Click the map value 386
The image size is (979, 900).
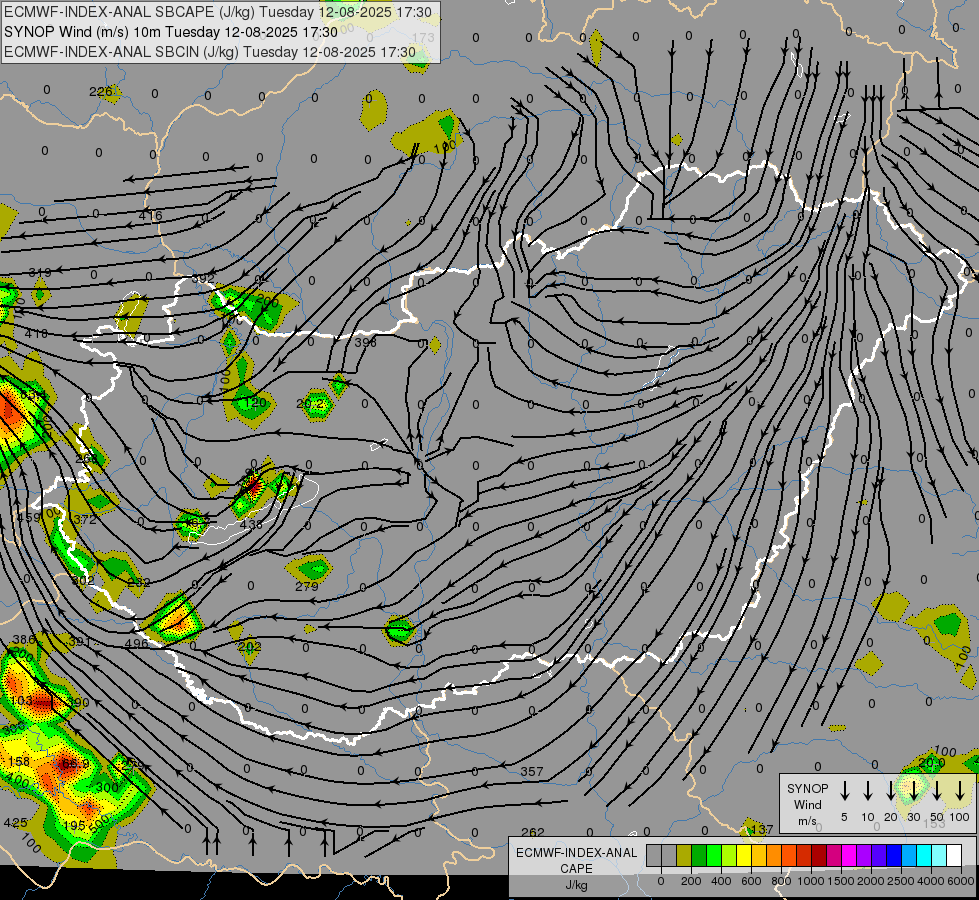(x=24, y=640)
